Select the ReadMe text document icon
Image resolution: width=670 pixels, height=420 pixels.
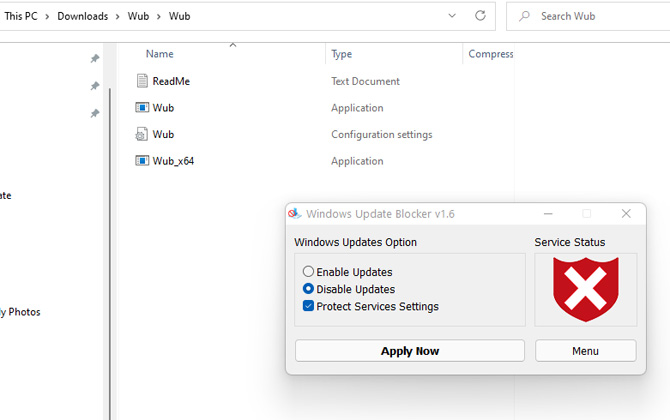[x=142, y=81]
